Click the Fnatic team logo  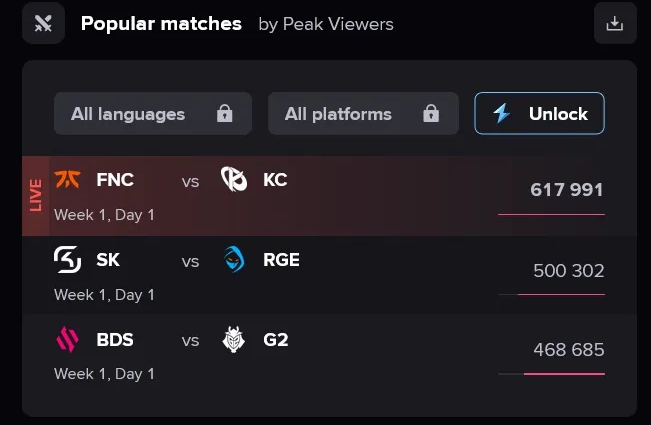pyautogui.click(x=67, y=179)
